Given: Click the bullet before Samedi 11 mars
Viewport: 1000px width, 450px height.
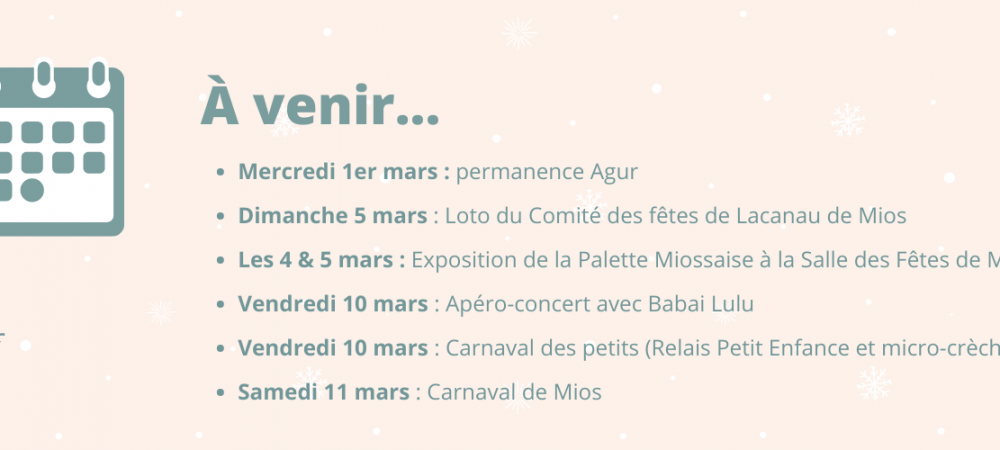Looking at the screenshot, I should coord(221,393).
